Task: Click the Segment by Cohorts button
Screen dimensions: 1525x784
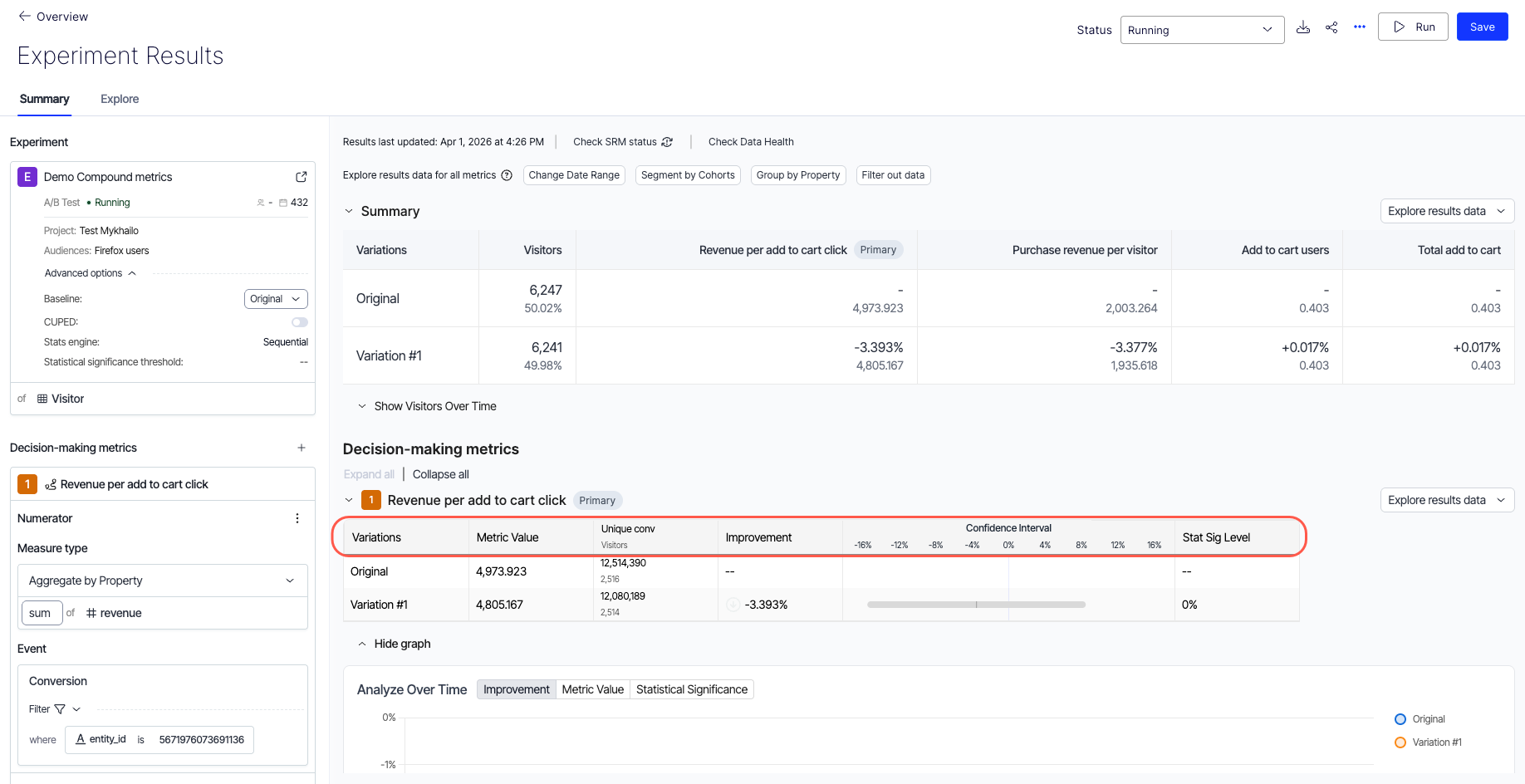Action: tap(688, 175)
